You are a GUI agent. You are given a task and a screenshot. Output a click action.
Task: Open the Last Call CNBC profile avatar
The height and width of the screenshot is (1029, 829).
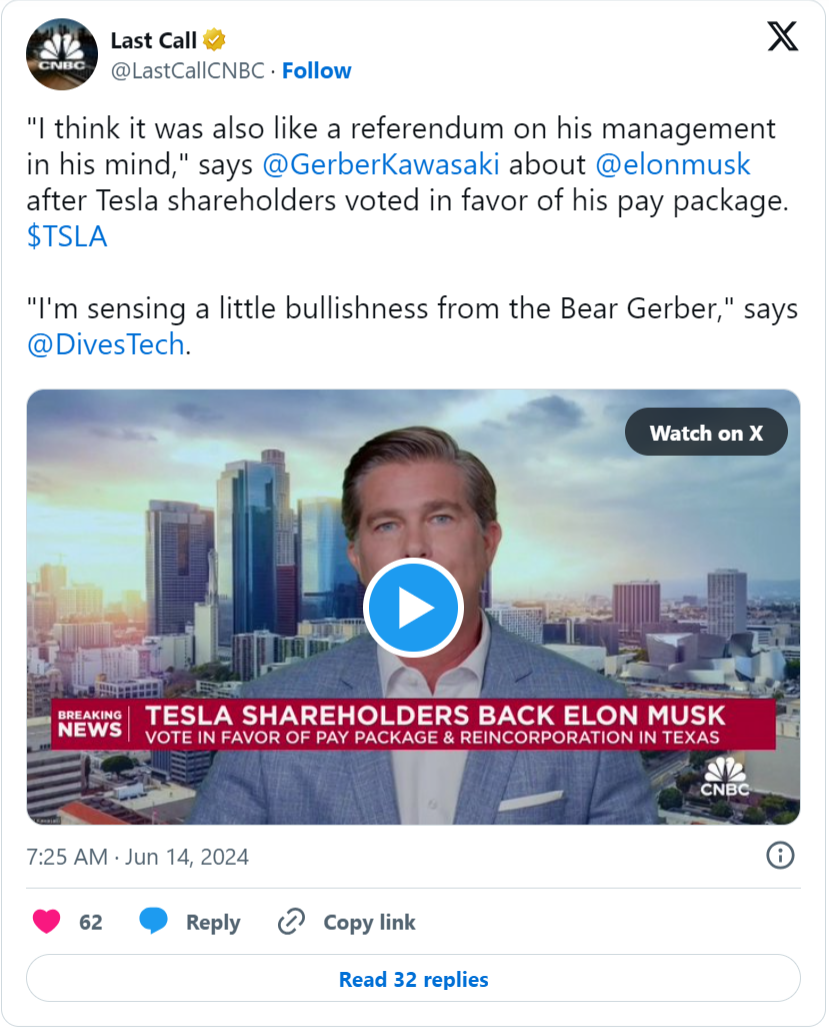[x=62, y=54]
